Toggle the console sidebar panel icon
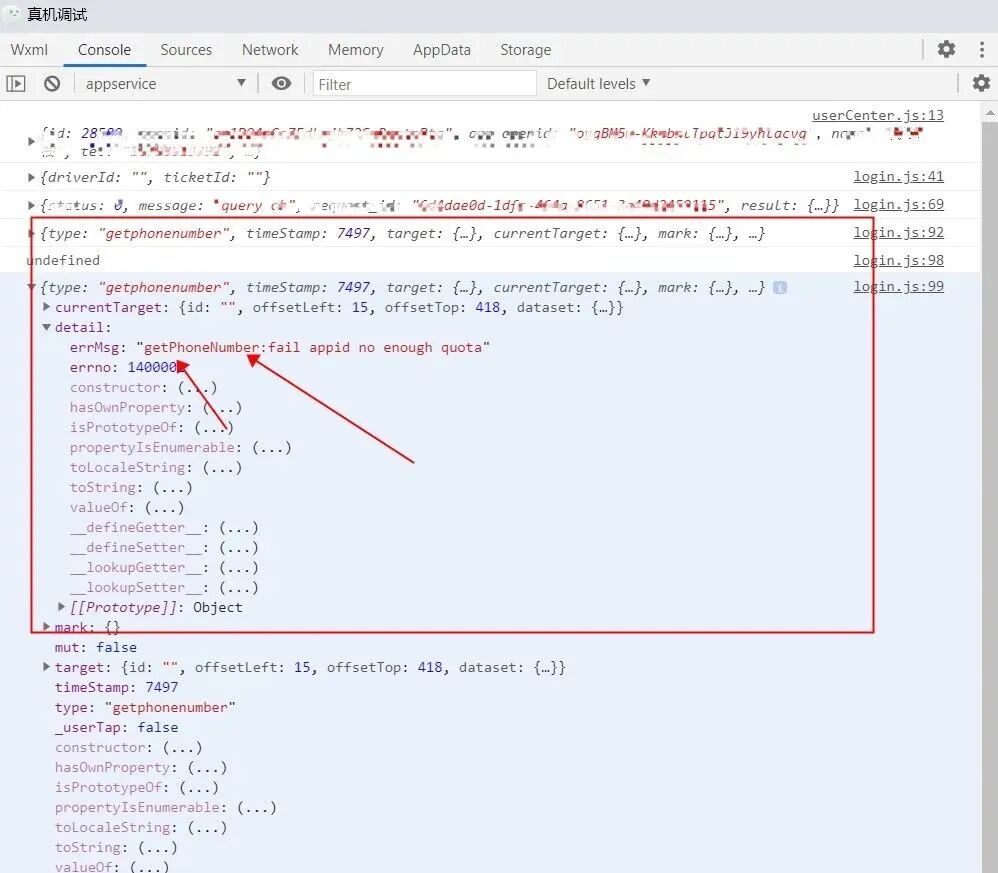The height and width of the screenshot is (873, 998). pyautogui.click(x=16, y=83)
